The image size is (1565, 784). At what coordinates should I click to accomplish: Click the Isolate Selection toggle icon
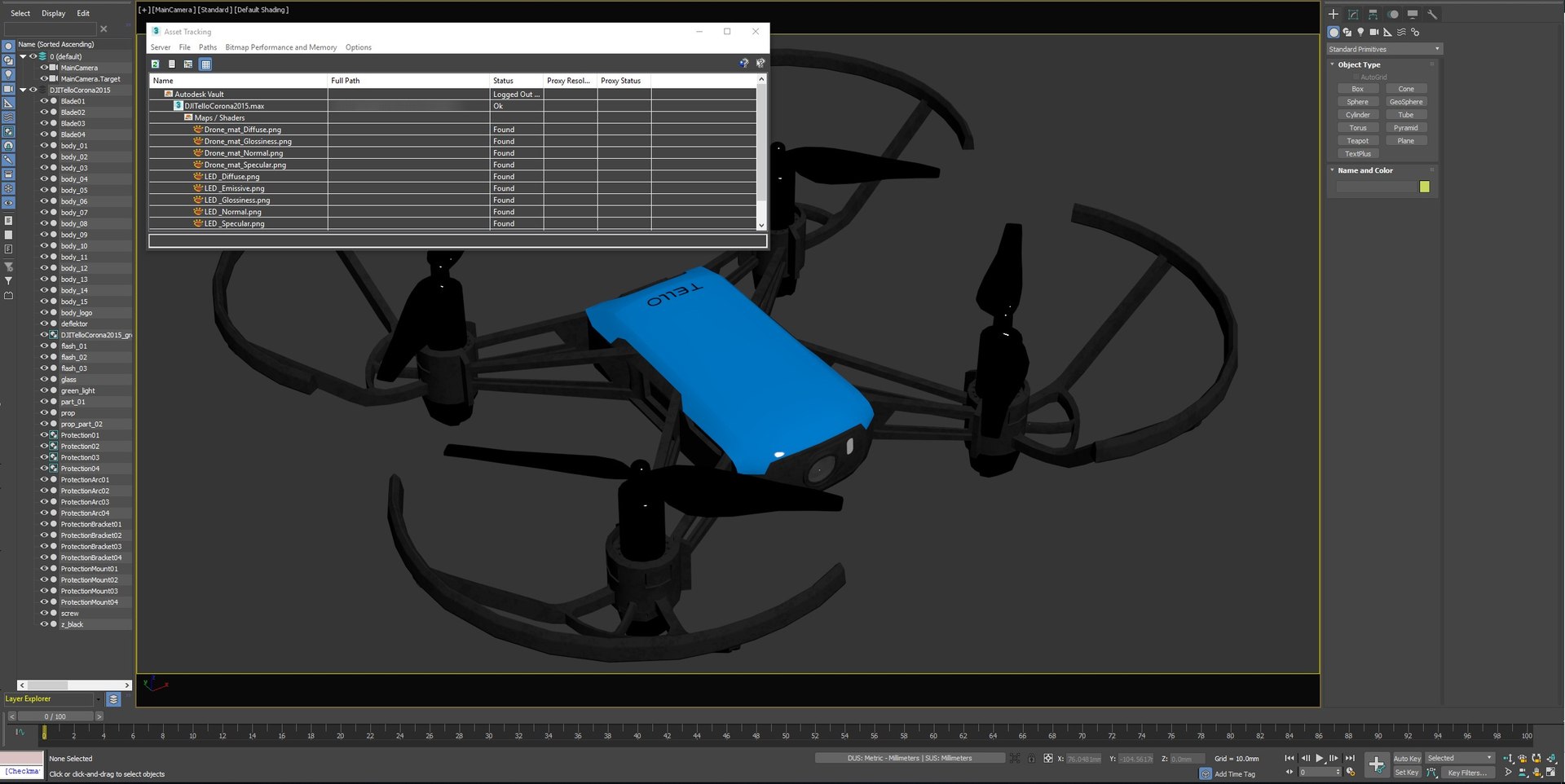[x=1015, y=759]
